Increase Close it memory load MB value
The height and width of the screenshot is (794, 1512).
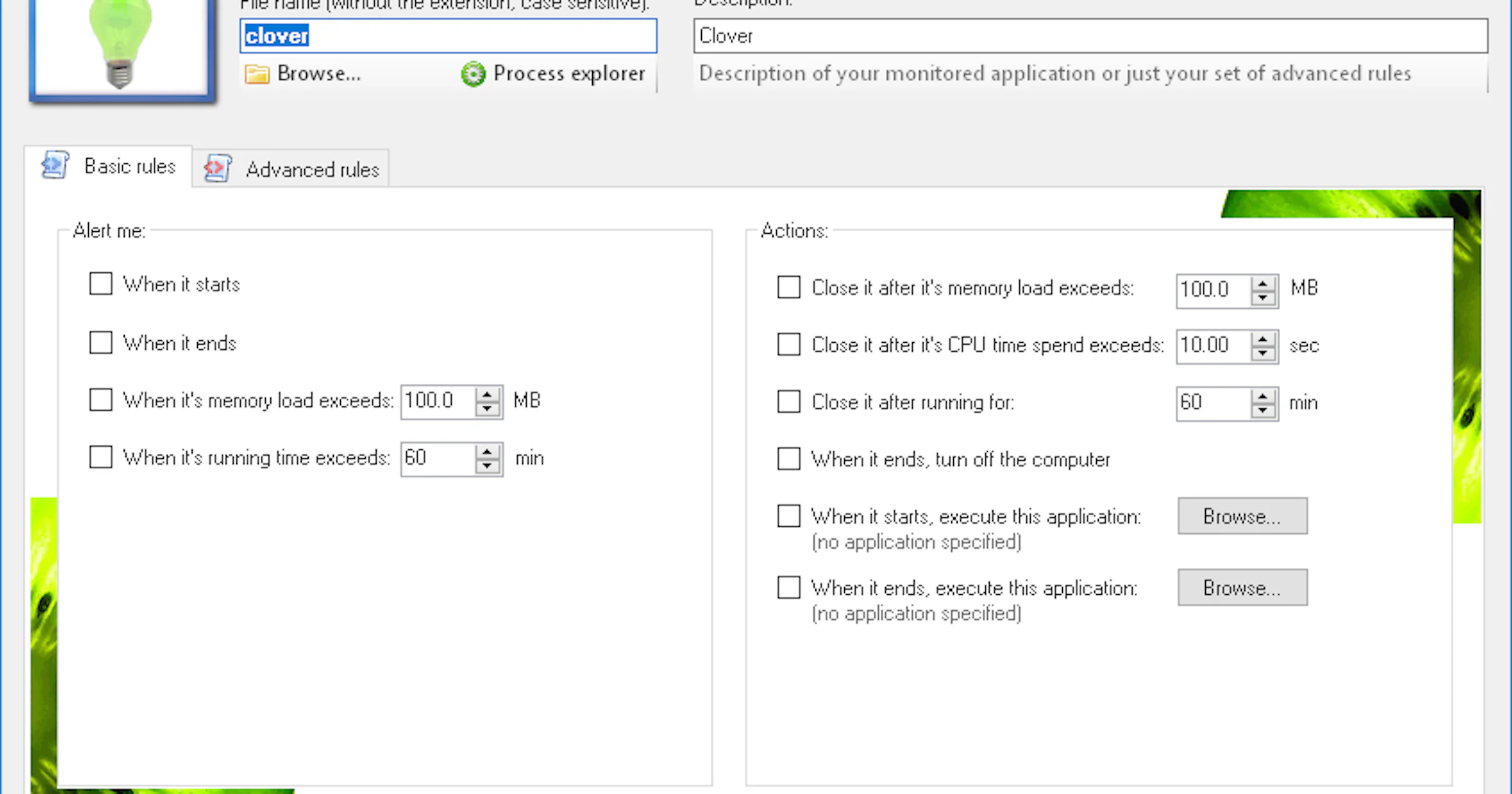[x=1263, y=284]
